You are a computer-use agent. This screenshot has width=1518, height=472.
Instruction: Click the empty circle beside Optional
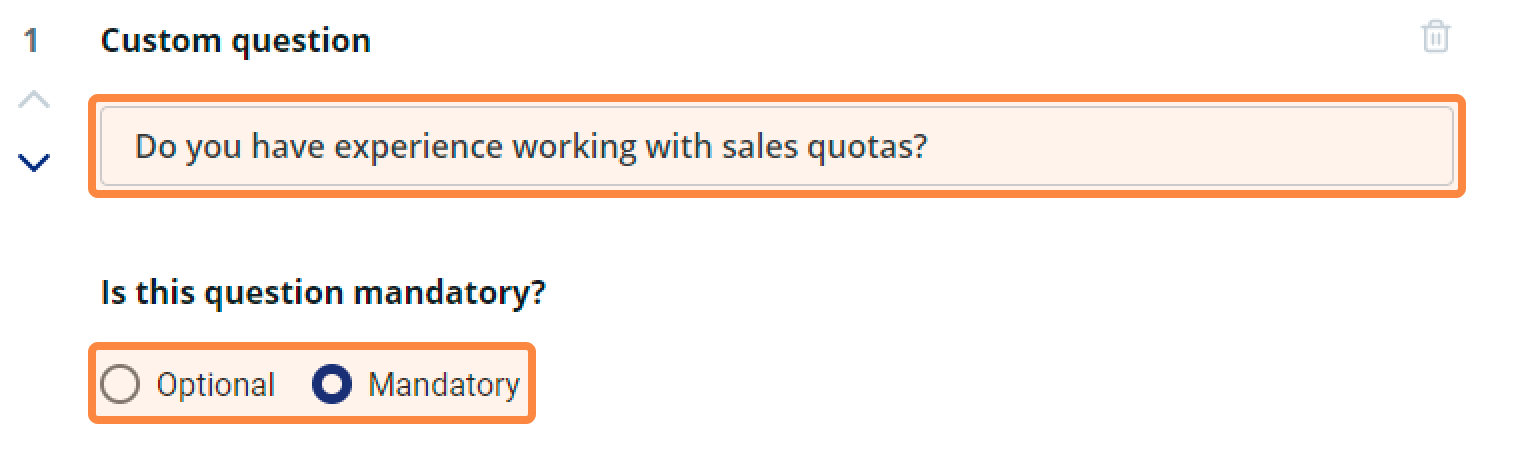[120, 385]
